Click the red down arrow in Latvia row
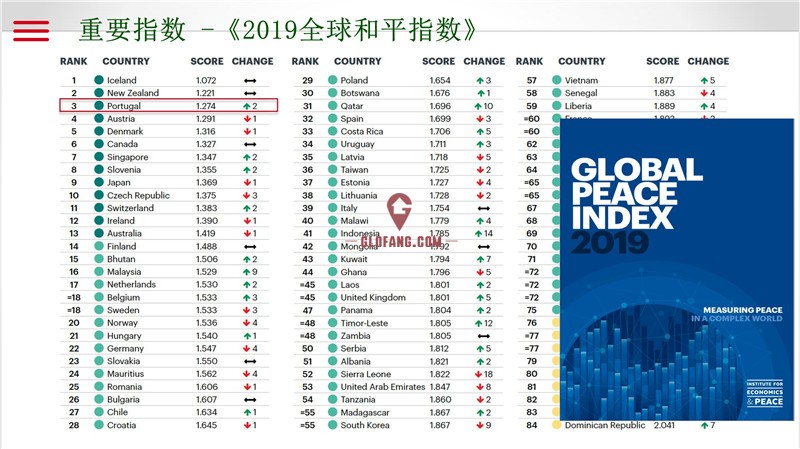Screen dimensions: 800x449 [480, 157]
